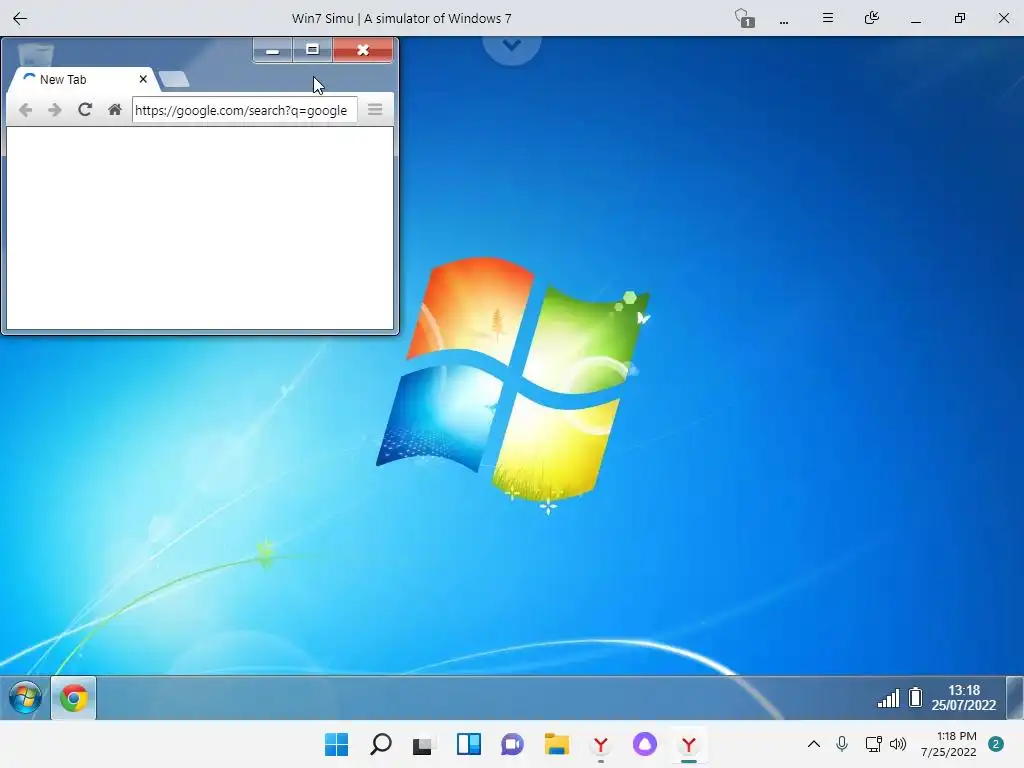Open the Windows 11 clock 1:18 PM
Viewport: 1024px width, 768px height.
[949, 744]
